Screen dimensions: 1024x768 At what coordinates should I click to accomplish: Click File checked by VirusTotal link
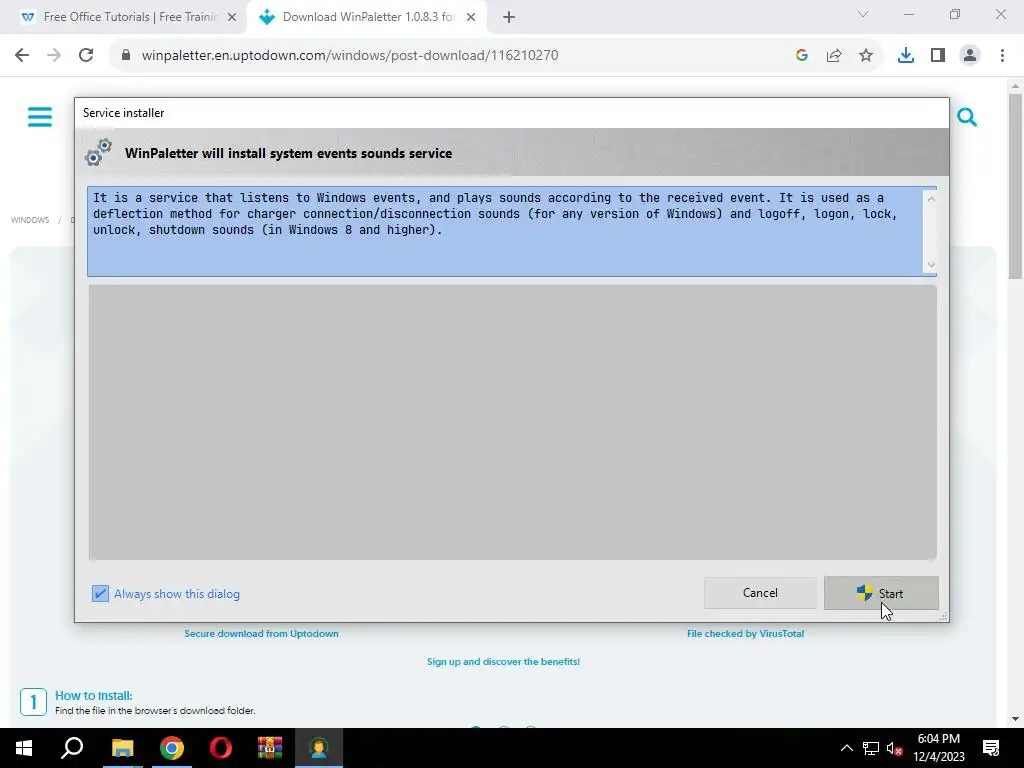click(x=745, y=633)
